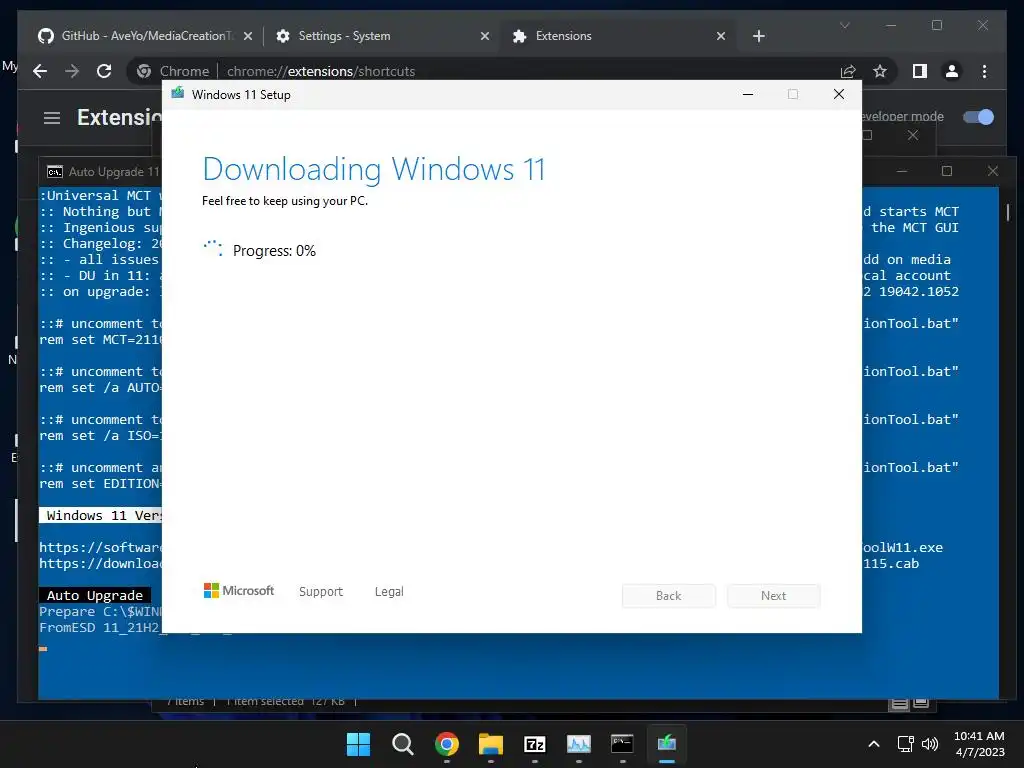Image resolution: width=1024 pixels, height=768 pixels.
Task: Open the tab search dropdown in Chrome
Action: [844, 25]
